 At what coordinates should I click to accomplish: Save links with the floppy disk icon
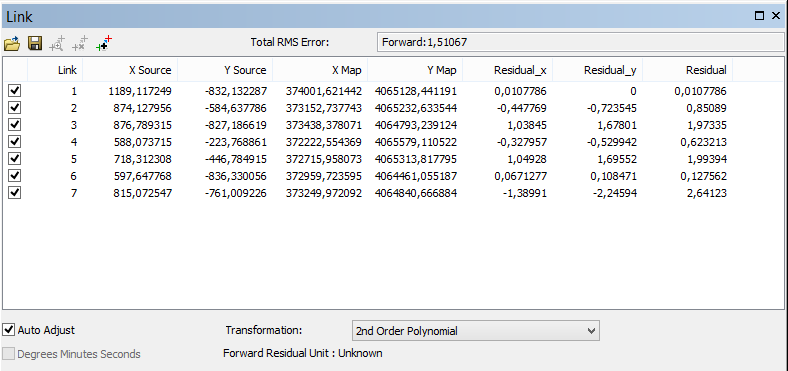click(x=35, y=43)
